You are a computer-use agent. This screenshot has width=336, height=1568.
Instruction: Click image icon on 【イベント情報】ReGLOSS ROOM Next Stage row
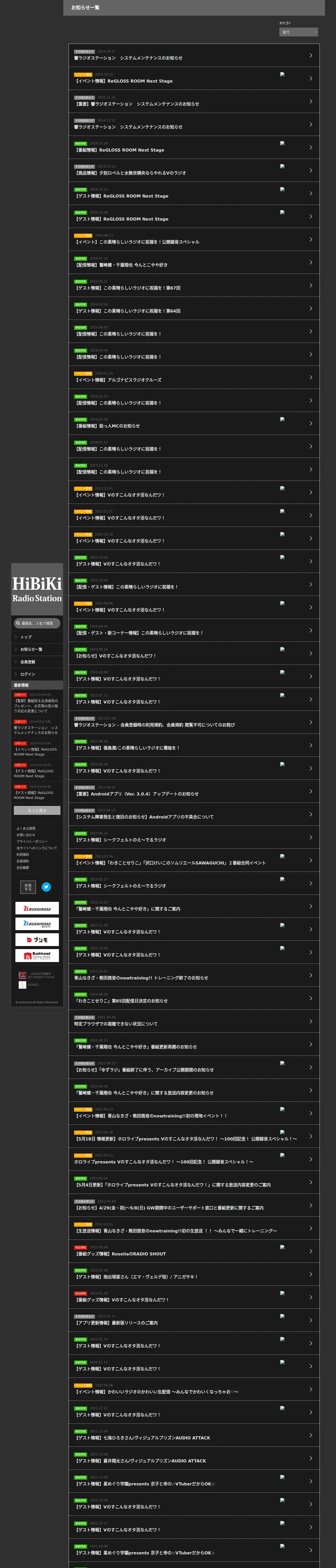point(282,74)
